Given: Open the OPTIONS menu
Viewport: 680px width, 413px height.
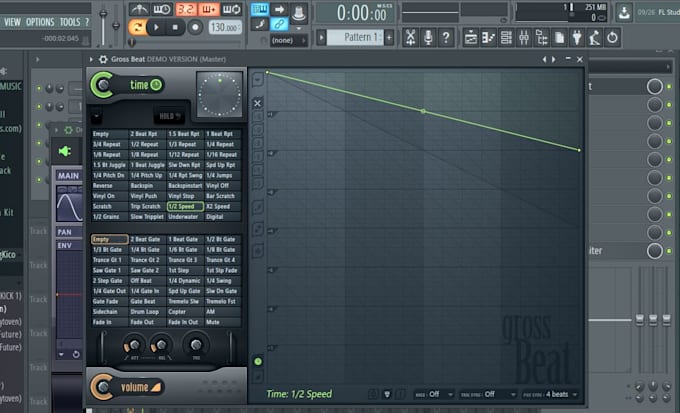Looking at the screenshot, I should (40, 22).
